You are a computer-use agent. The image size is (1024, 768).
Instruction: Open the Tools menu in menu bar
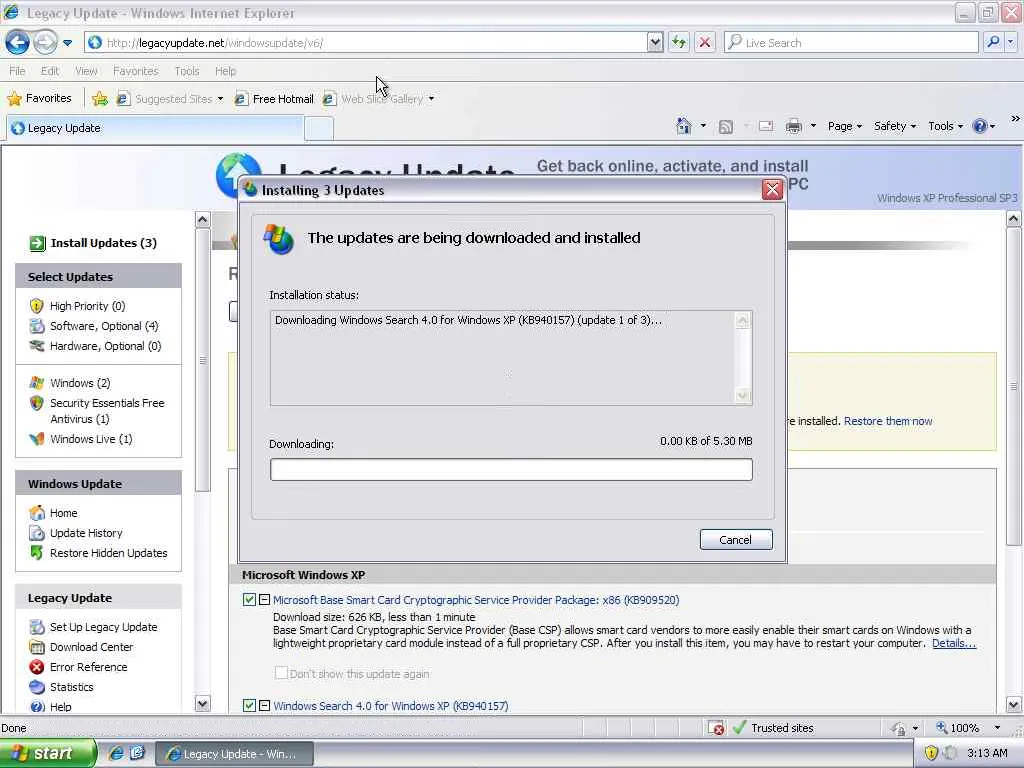pos(187,71)
